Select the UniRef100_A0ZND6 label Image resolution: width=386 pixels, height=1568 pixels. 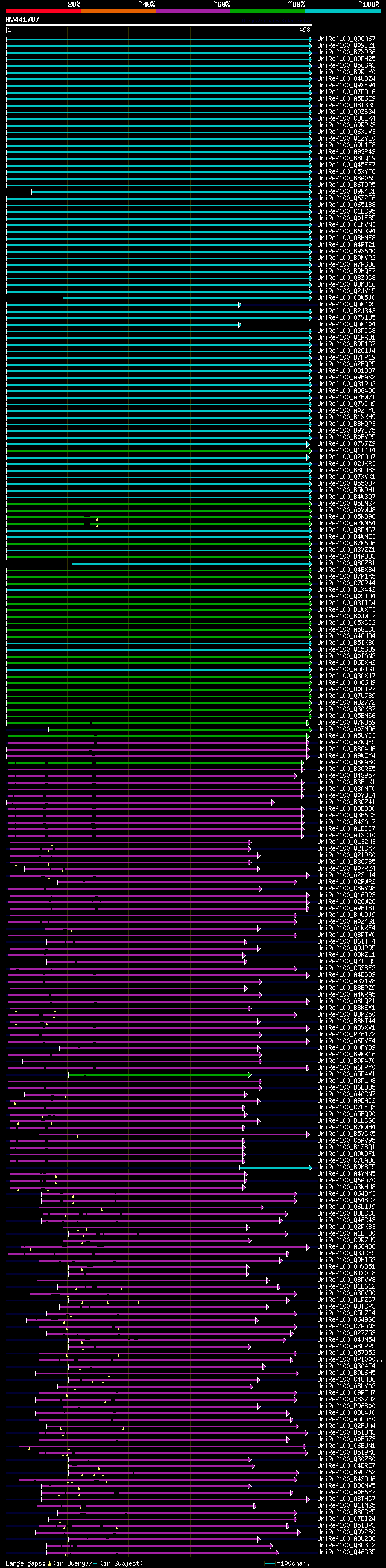pos(346,730)
